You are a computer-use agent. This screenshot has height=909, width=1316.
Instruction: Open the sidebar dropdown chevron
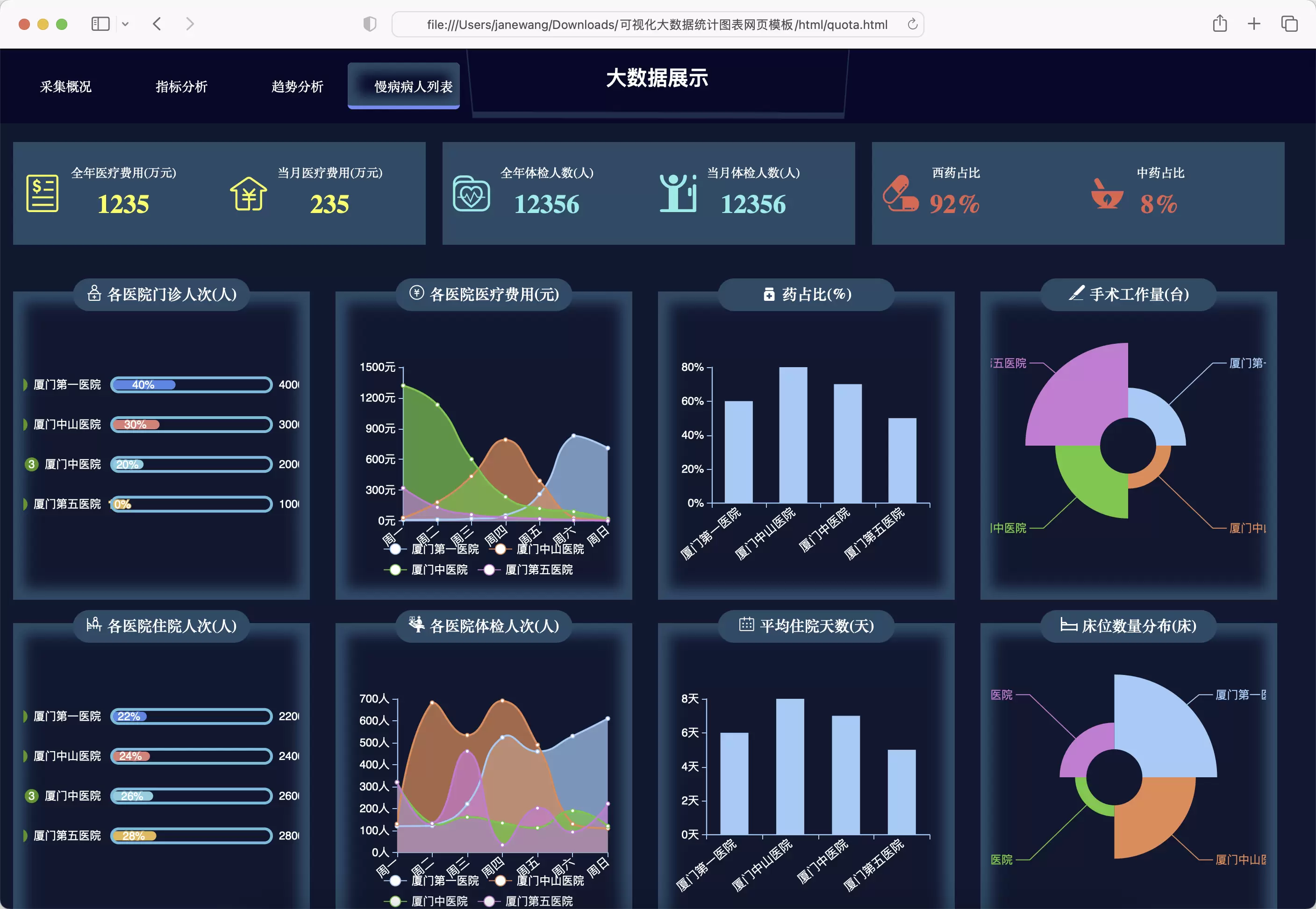click(x=125, y=24)
